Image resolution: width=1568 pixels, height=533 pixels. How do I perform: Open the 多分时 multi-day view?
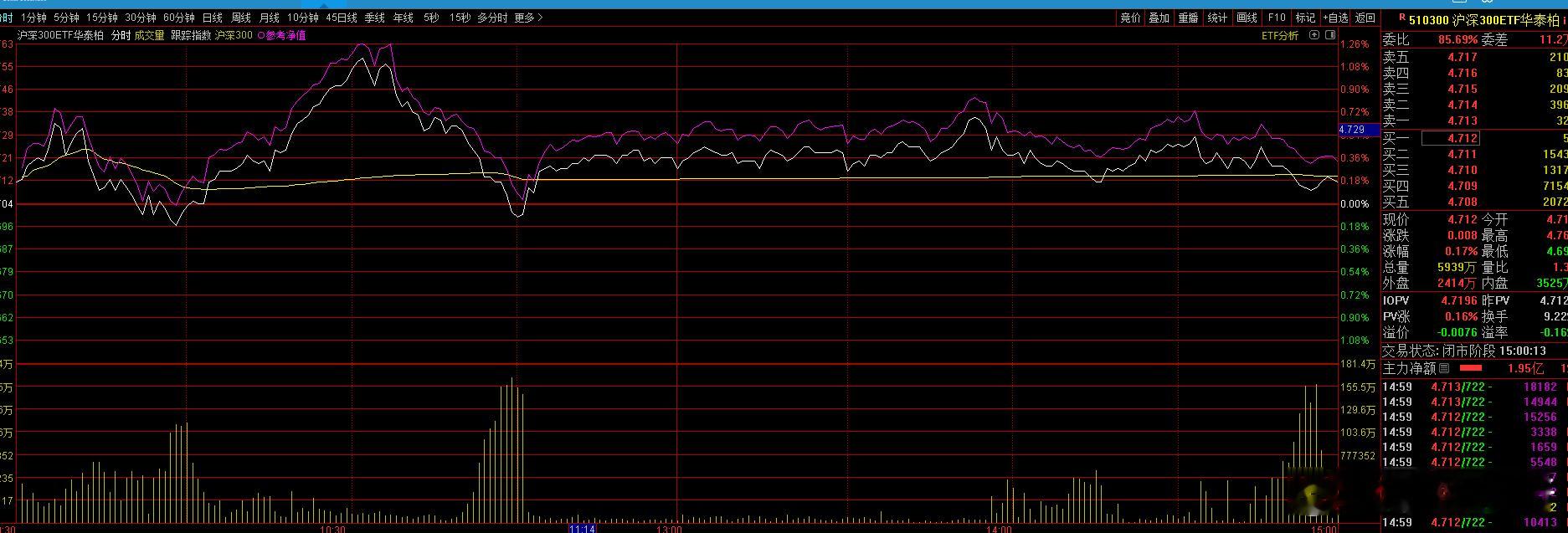click(x=493, y=18)
